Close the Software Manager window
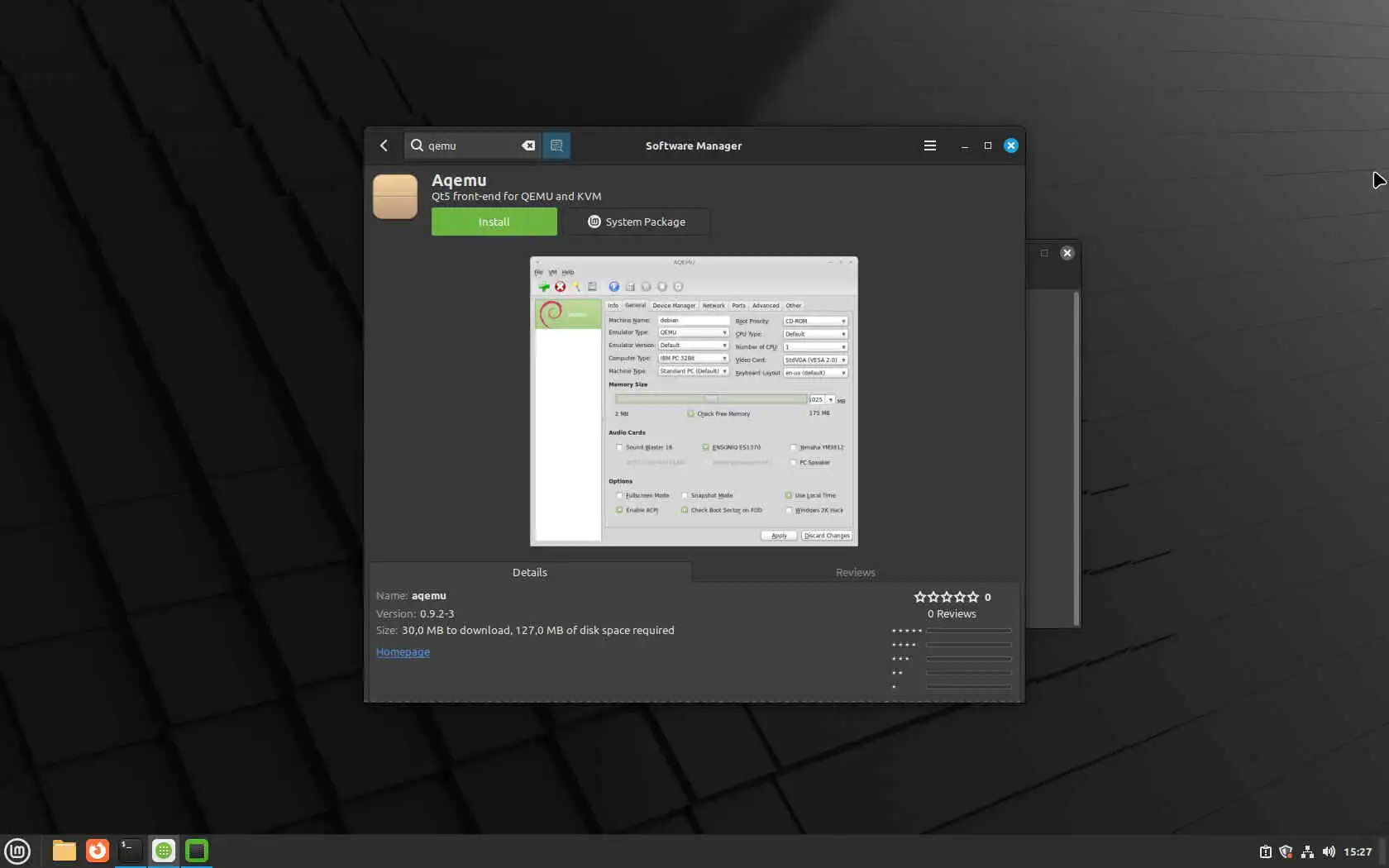1389x868 pixels. coord(1011,145)
